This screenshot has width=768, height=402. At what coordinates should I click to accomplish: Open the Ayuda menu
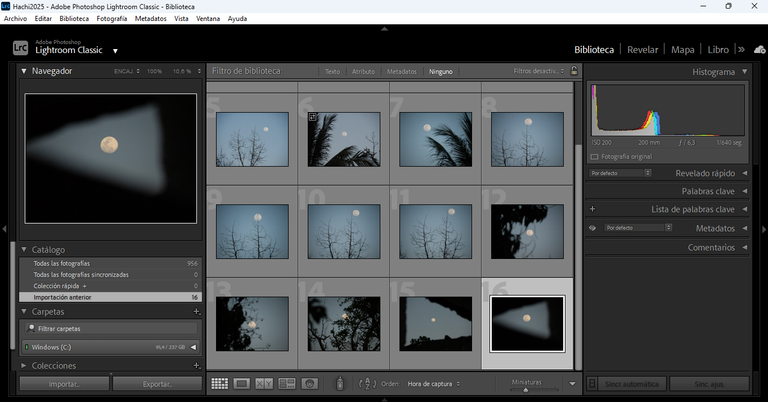click(237, 19)
